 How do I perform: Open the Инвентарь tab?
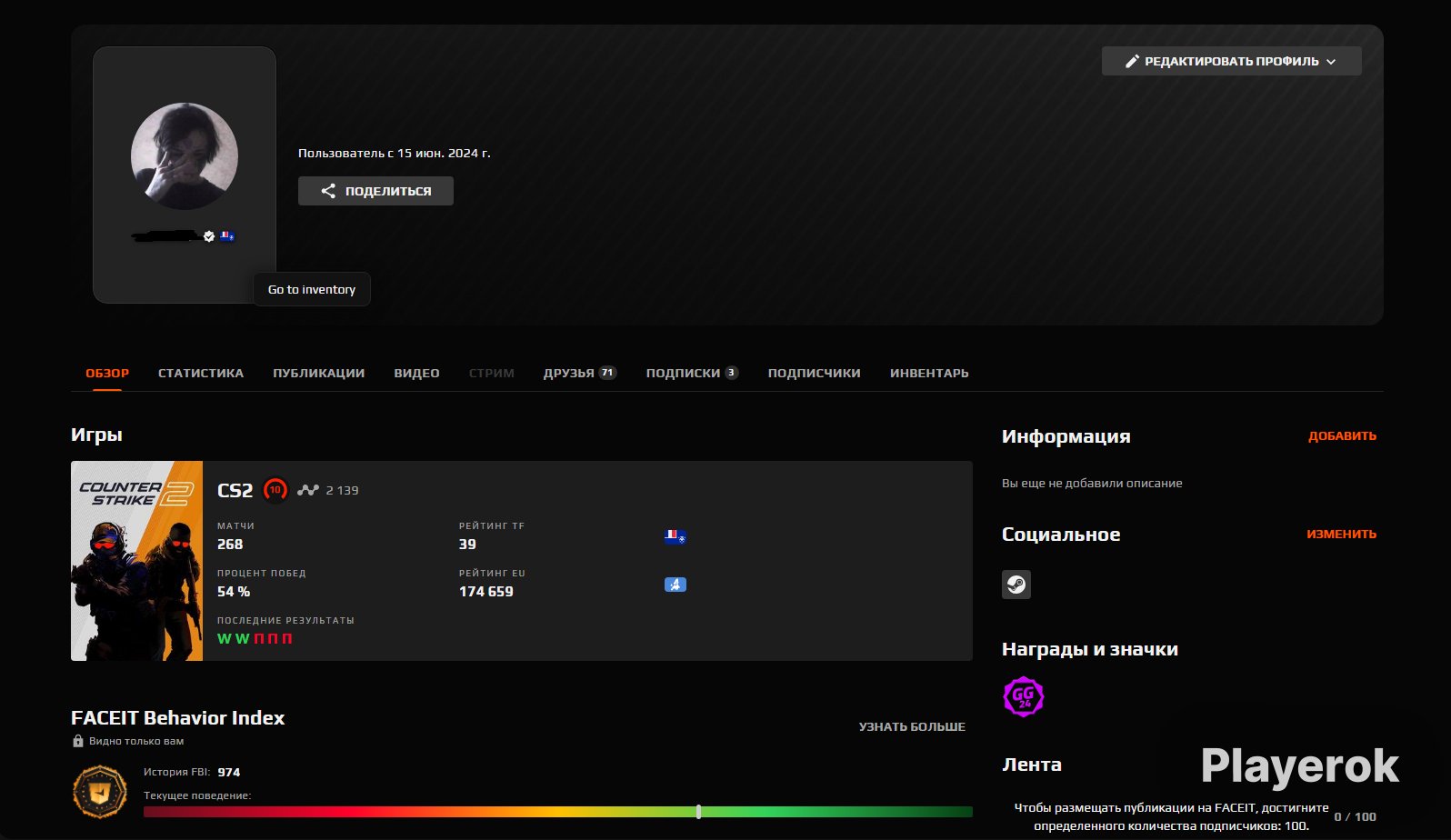click(x=929, y=373)
